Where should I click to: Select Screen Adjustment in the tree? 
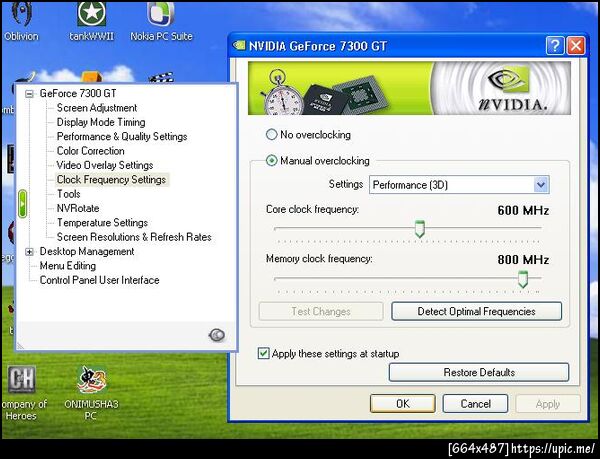click(x=97, y=108)
